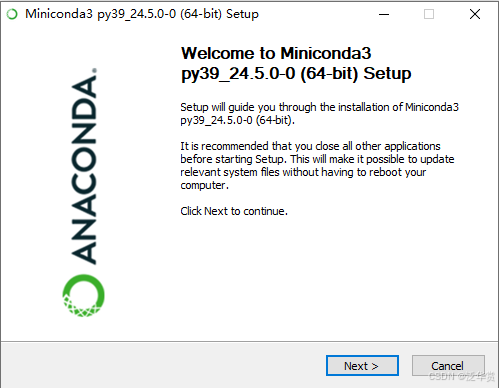Click the "Click Next to continue." text
Viewport: 499px width, 388px height.
click(x=234, y=211)
